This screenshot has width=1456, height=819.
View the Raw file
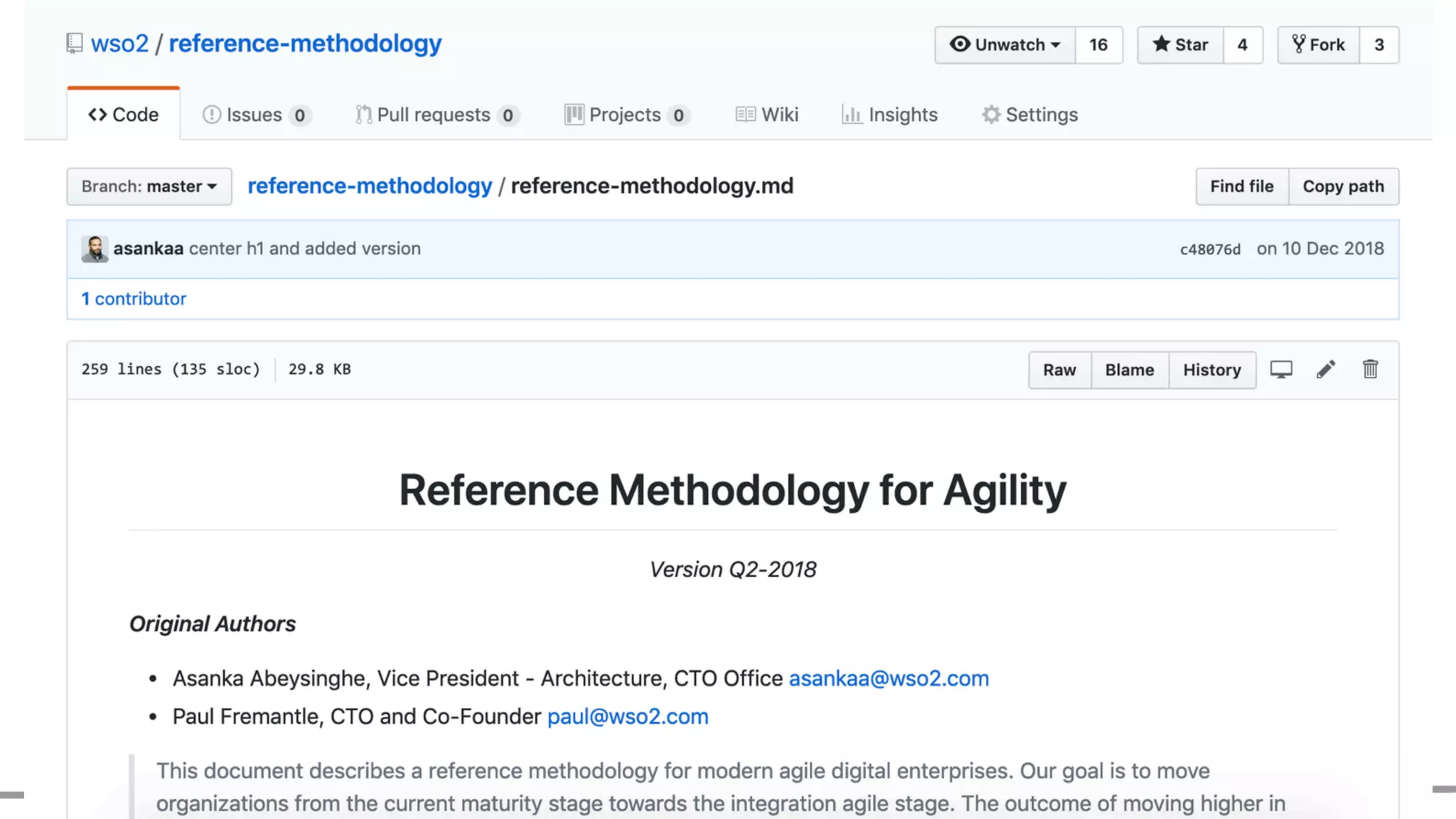point(1059,370)
